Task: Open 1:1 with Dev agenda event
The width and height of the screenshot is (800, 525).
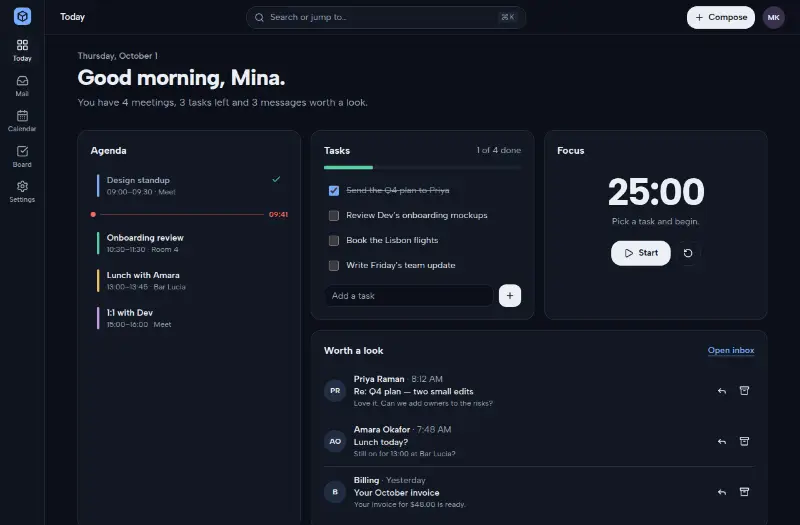Action: [x=188, y=318]
